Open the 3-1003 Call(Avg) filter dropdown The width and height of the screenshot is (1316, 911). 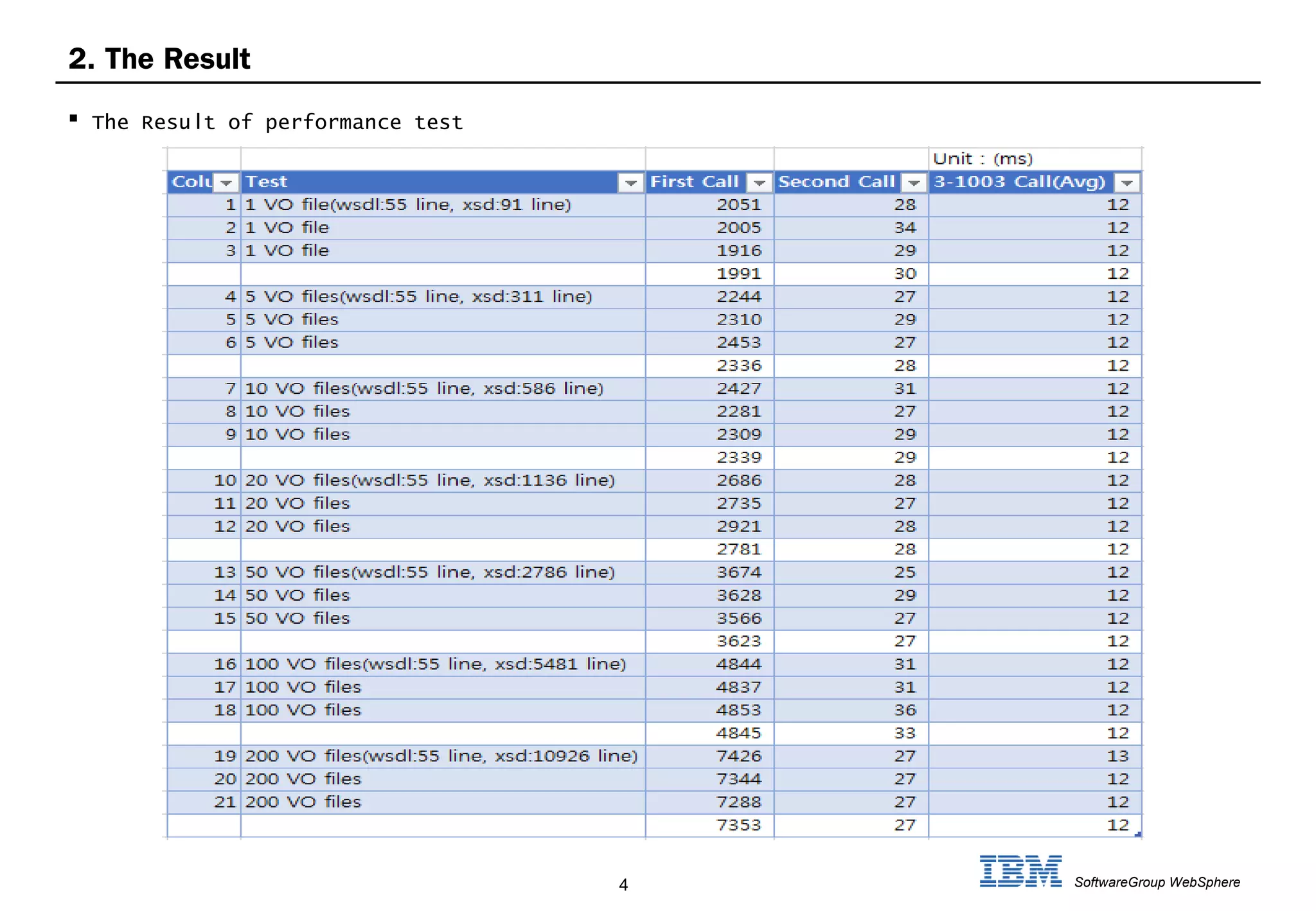coord(1126,183)
